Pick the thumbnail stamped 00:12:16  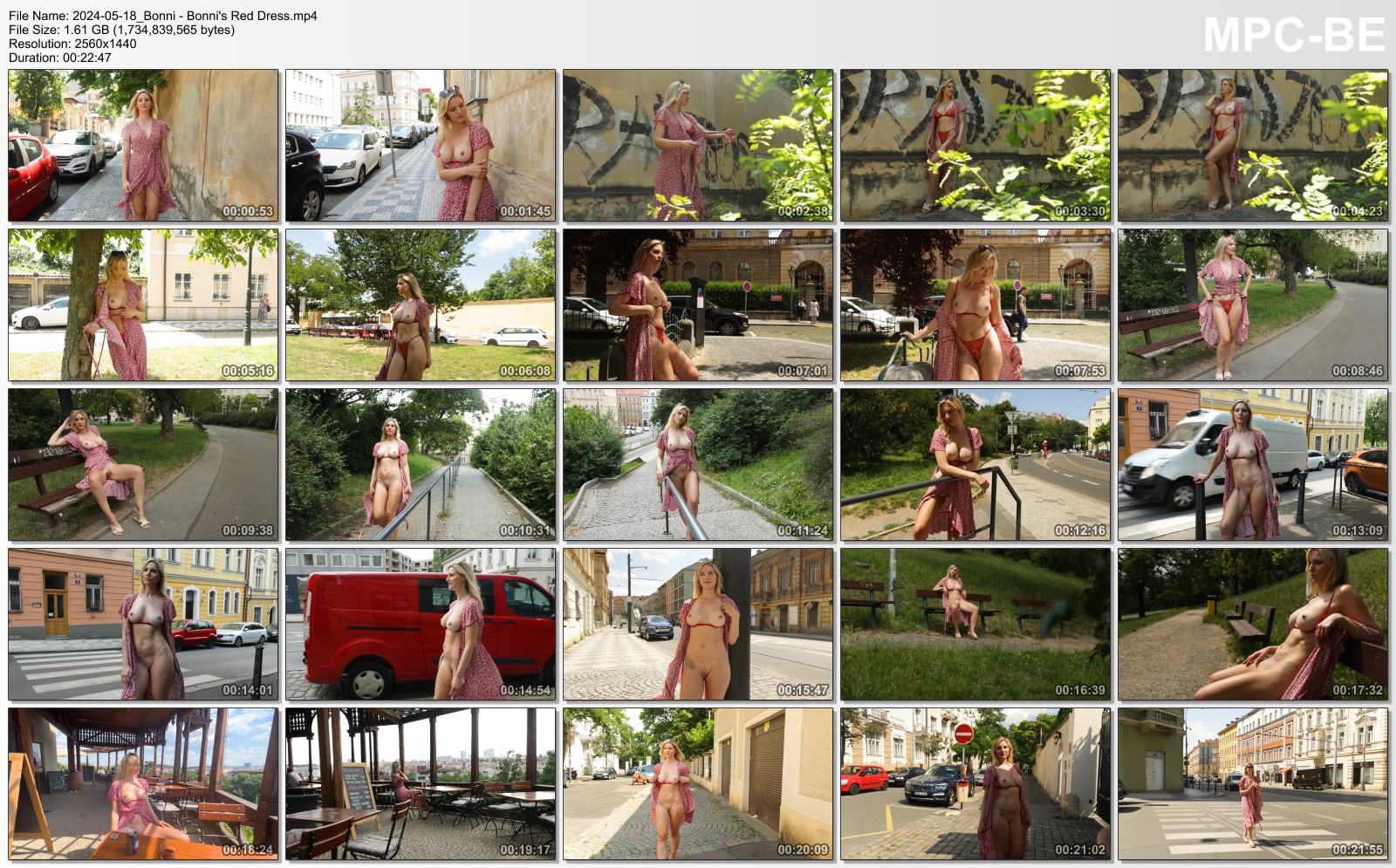975,465
